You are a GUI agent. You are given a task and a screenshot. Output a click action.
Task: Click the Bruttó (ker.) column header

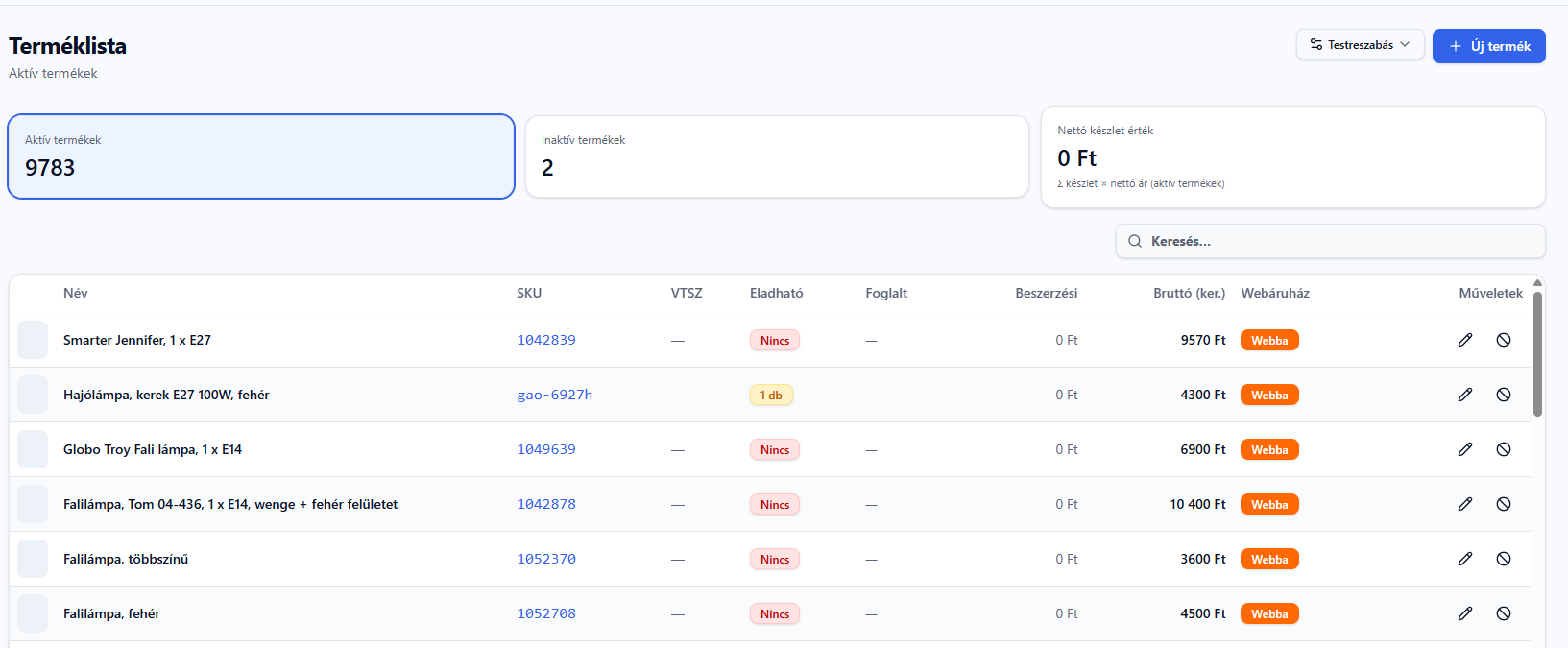click(x=1189, y=293)
